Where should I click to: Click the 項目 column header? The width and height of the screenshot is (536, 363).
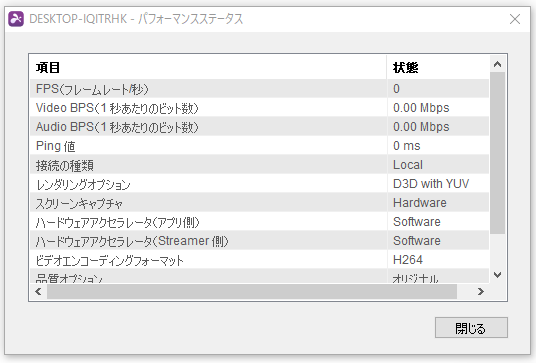coord(209,67)
